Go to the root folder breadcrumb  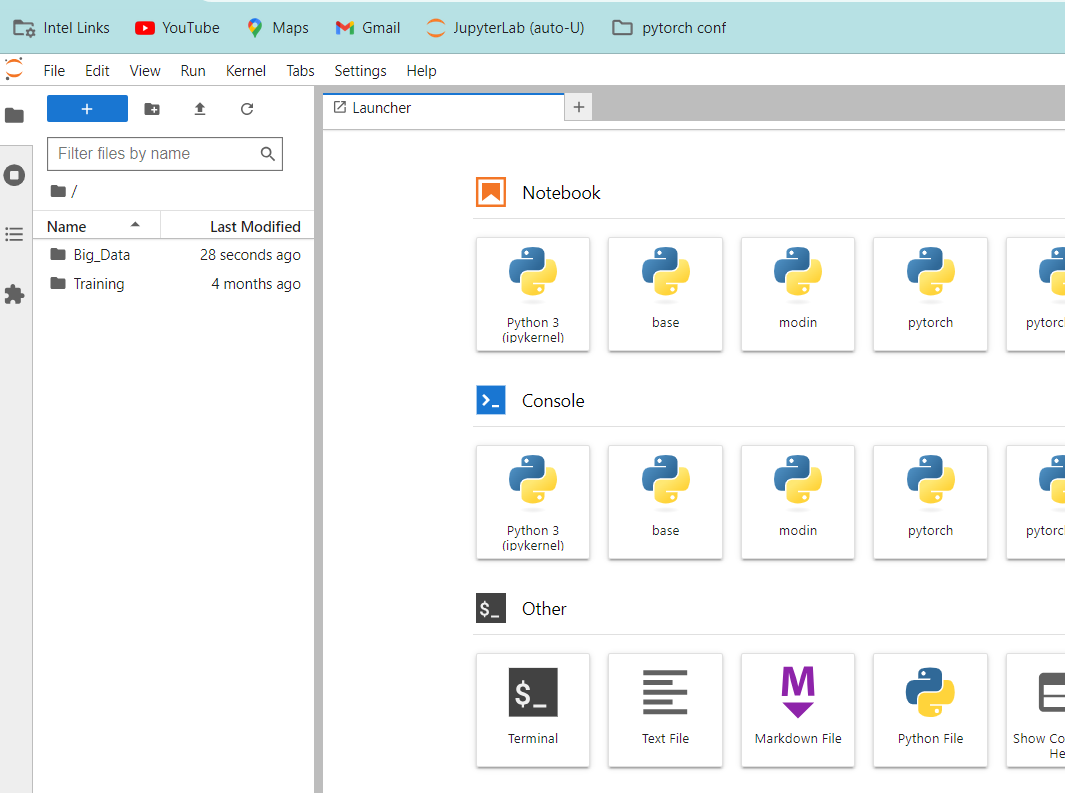58,191
